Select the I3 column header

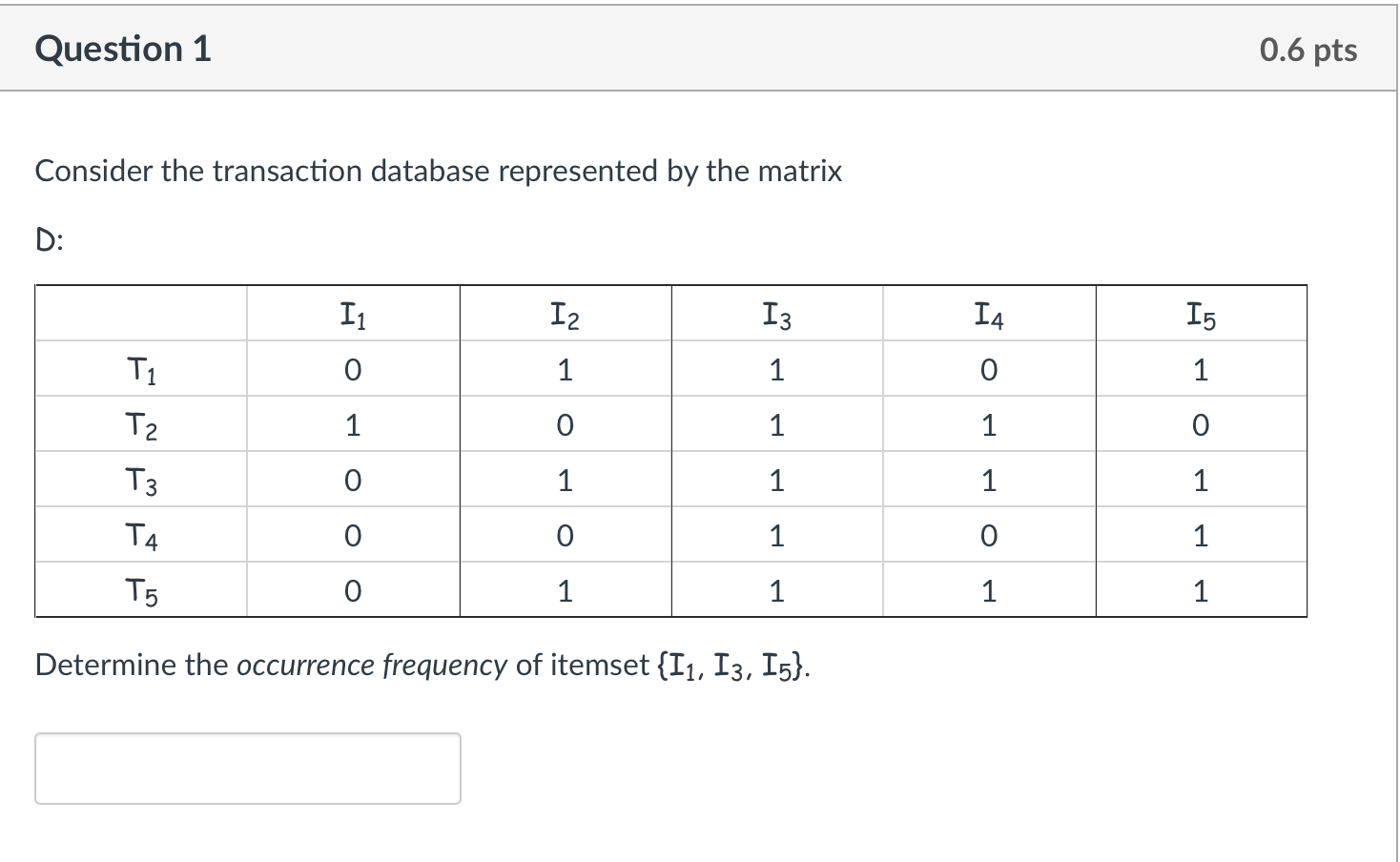pos(776,314)
